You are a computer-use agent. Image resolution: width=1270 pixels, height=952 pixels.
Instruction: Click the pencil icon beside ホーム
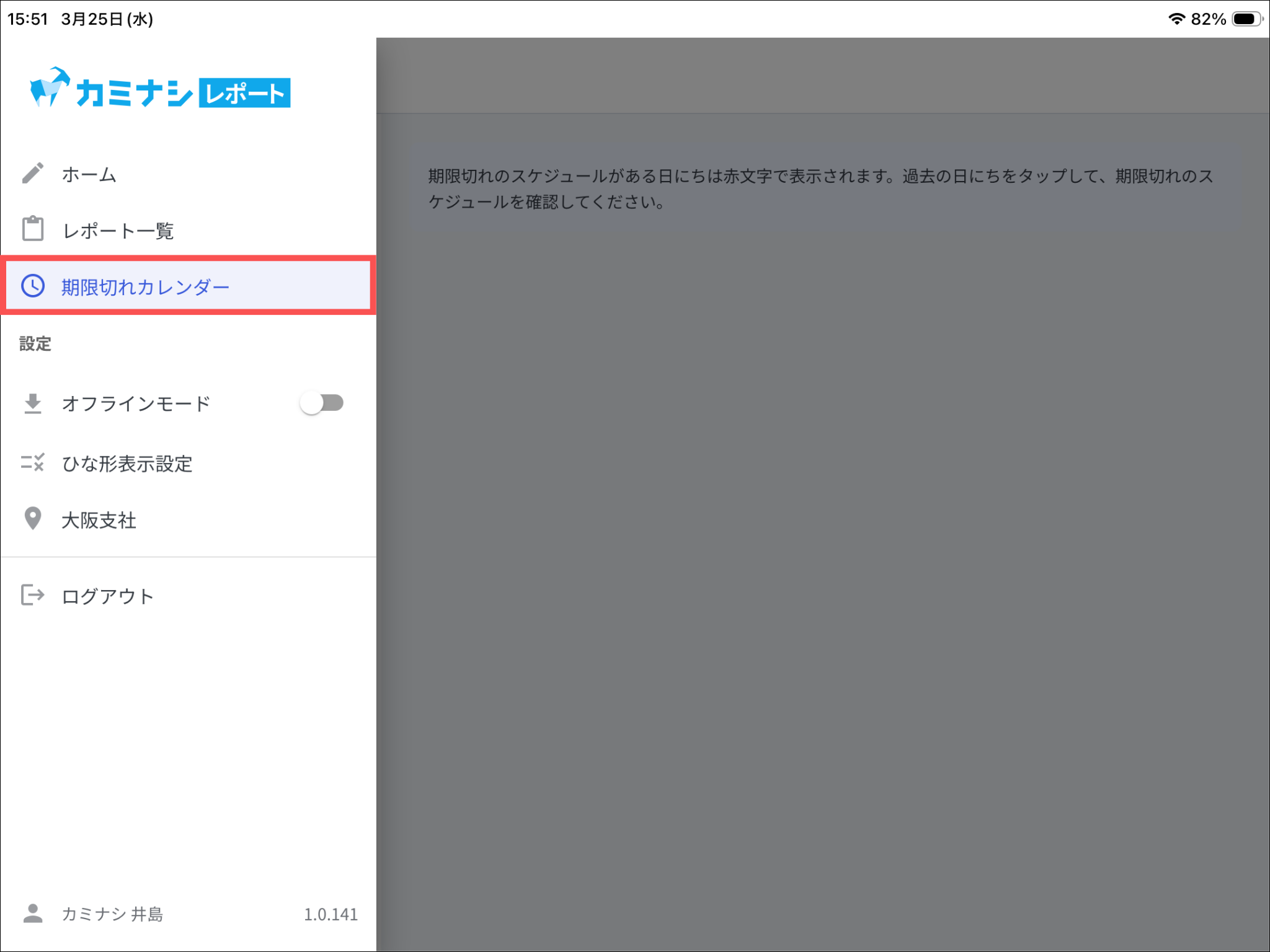pyautogui.click(x=33, y=174)
